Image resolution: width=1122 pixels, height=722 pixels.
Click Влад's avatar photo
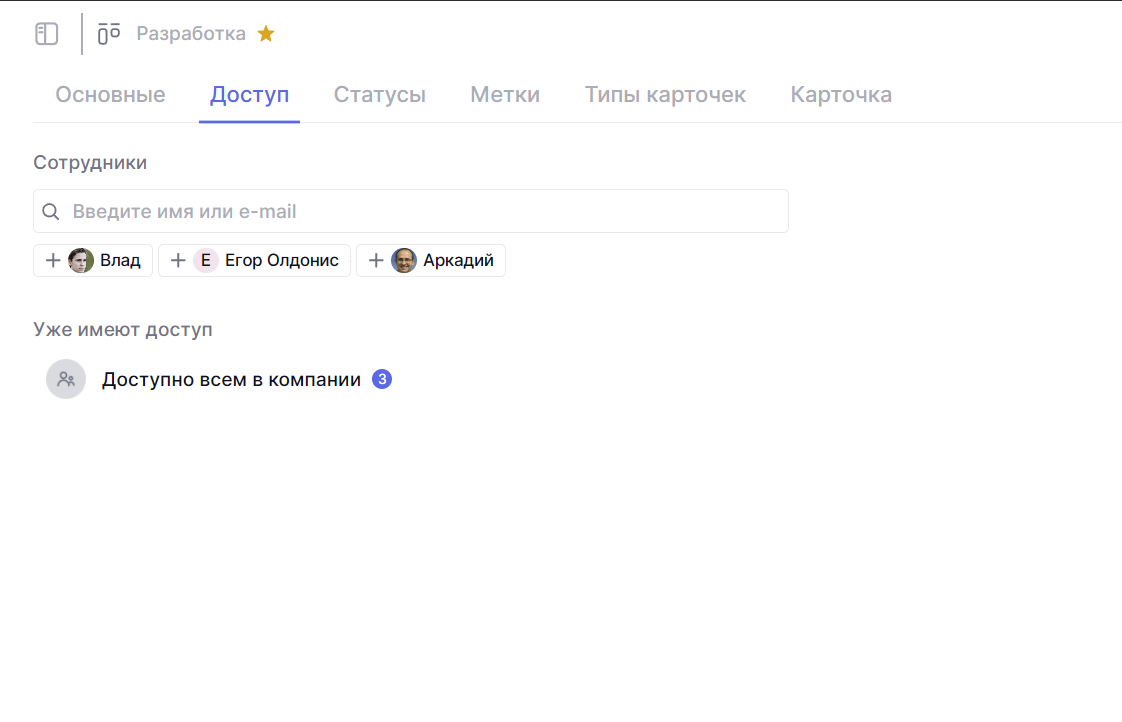coord(81,261)
